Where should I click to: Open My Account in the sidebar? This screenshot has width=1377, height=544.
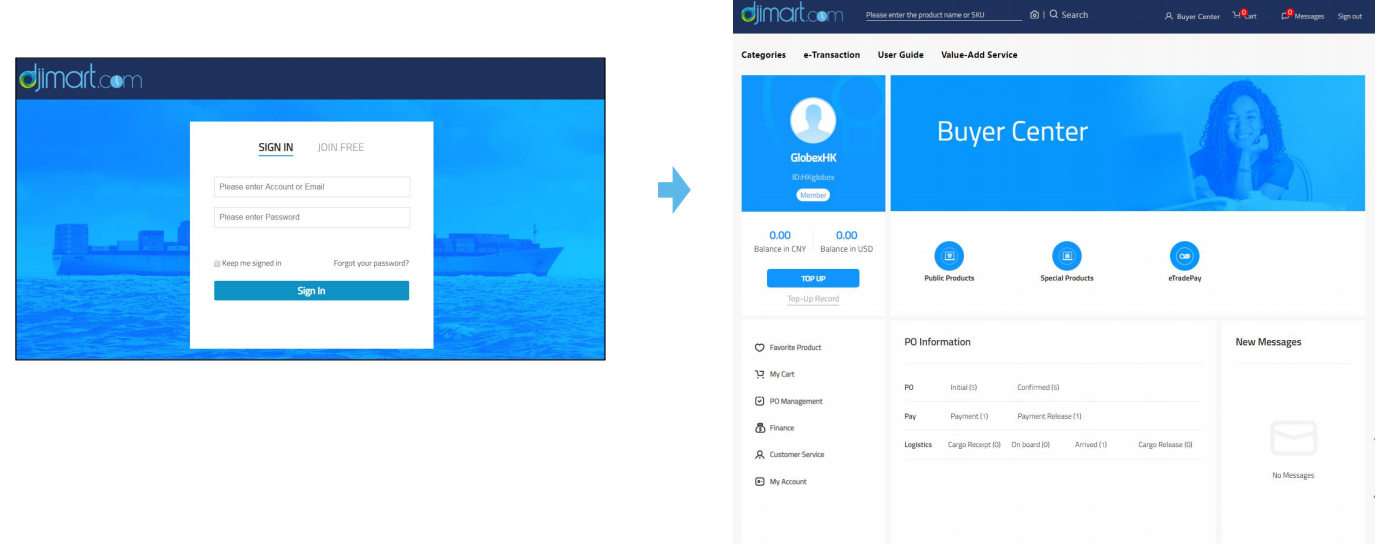coord(788,482)
